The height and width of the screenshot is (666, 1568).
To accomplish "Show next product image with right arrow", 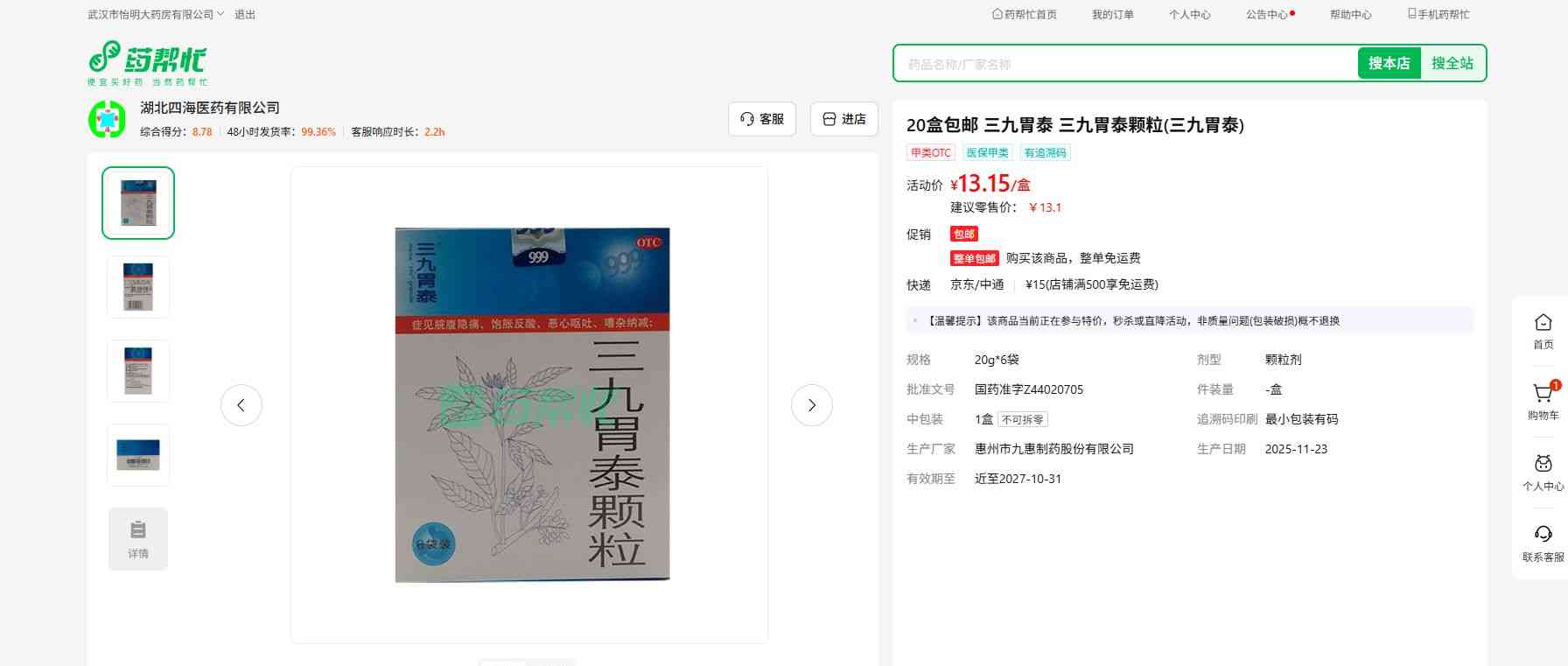I will click(811, 405).
